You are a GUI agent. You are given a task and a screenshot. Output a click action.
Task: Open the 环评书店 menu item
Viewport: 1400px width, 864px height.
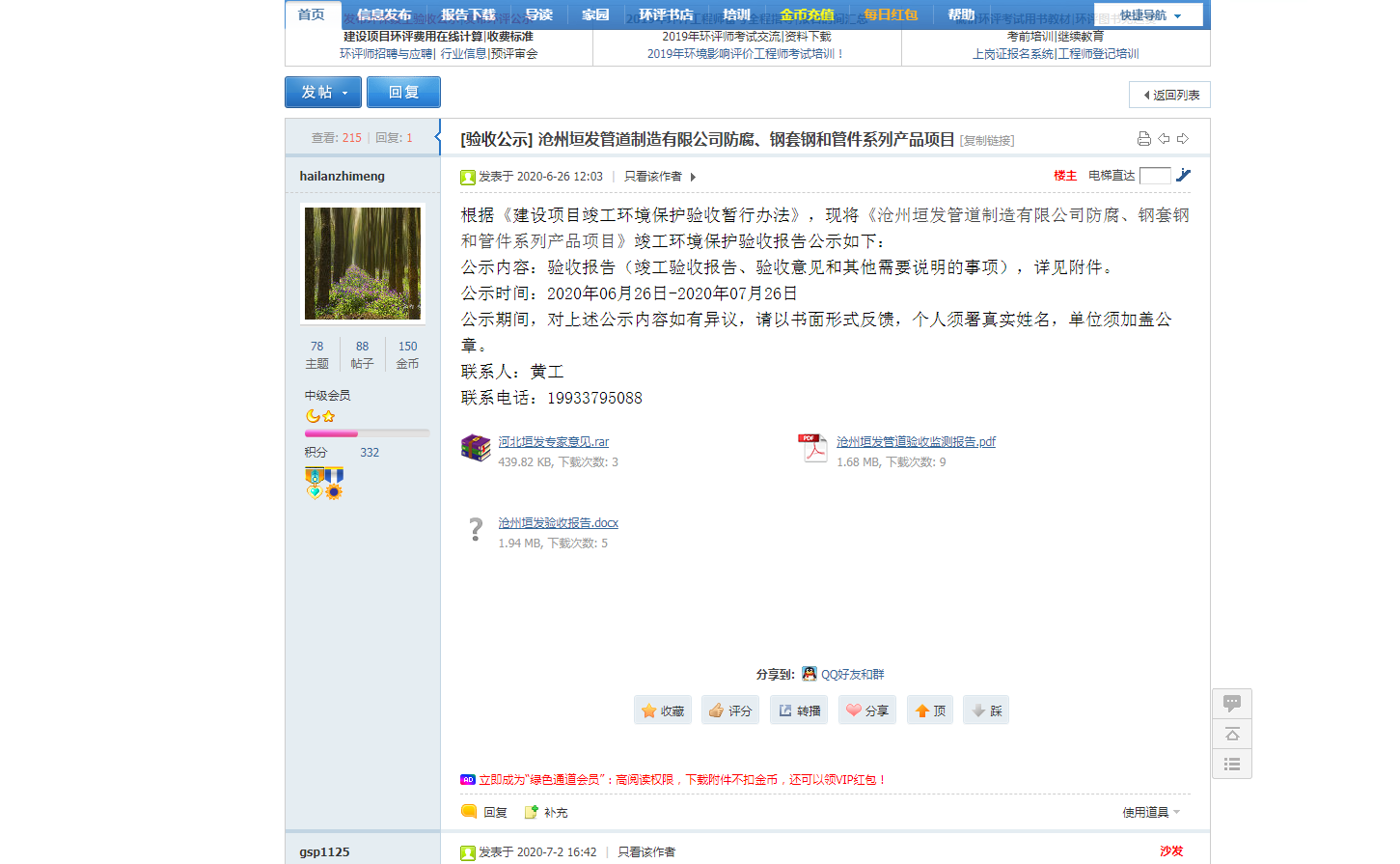(x=666, y=14)
